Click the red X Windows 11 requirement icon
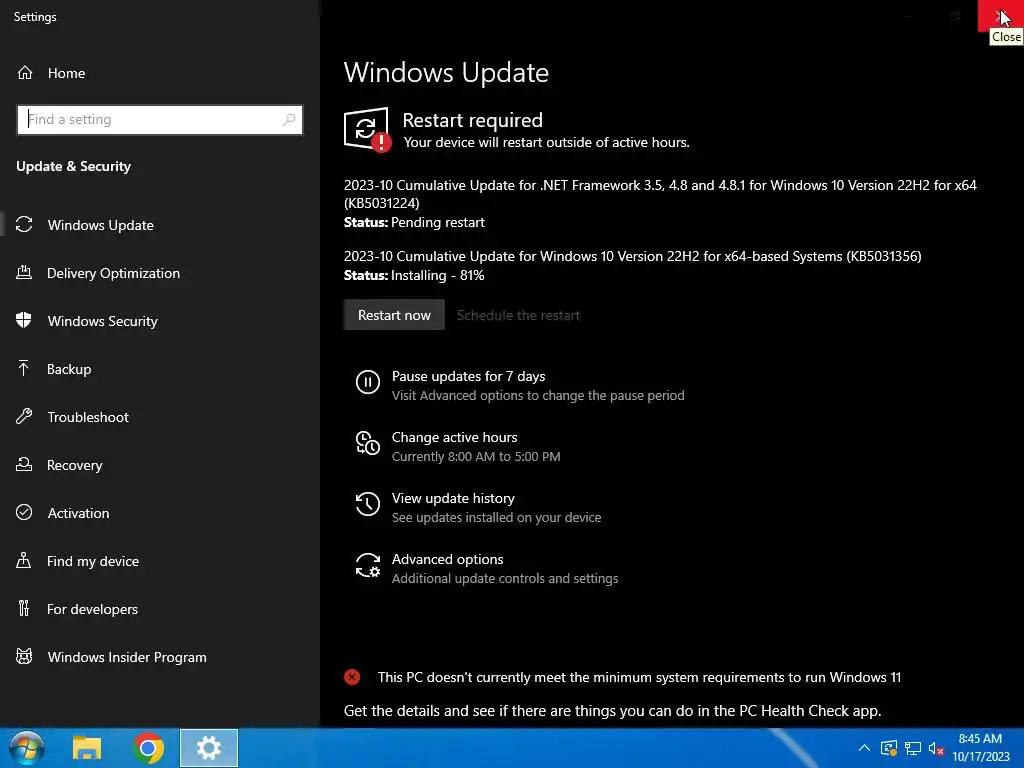This screenshot has height=768, width=1024. tap(352, 677)
